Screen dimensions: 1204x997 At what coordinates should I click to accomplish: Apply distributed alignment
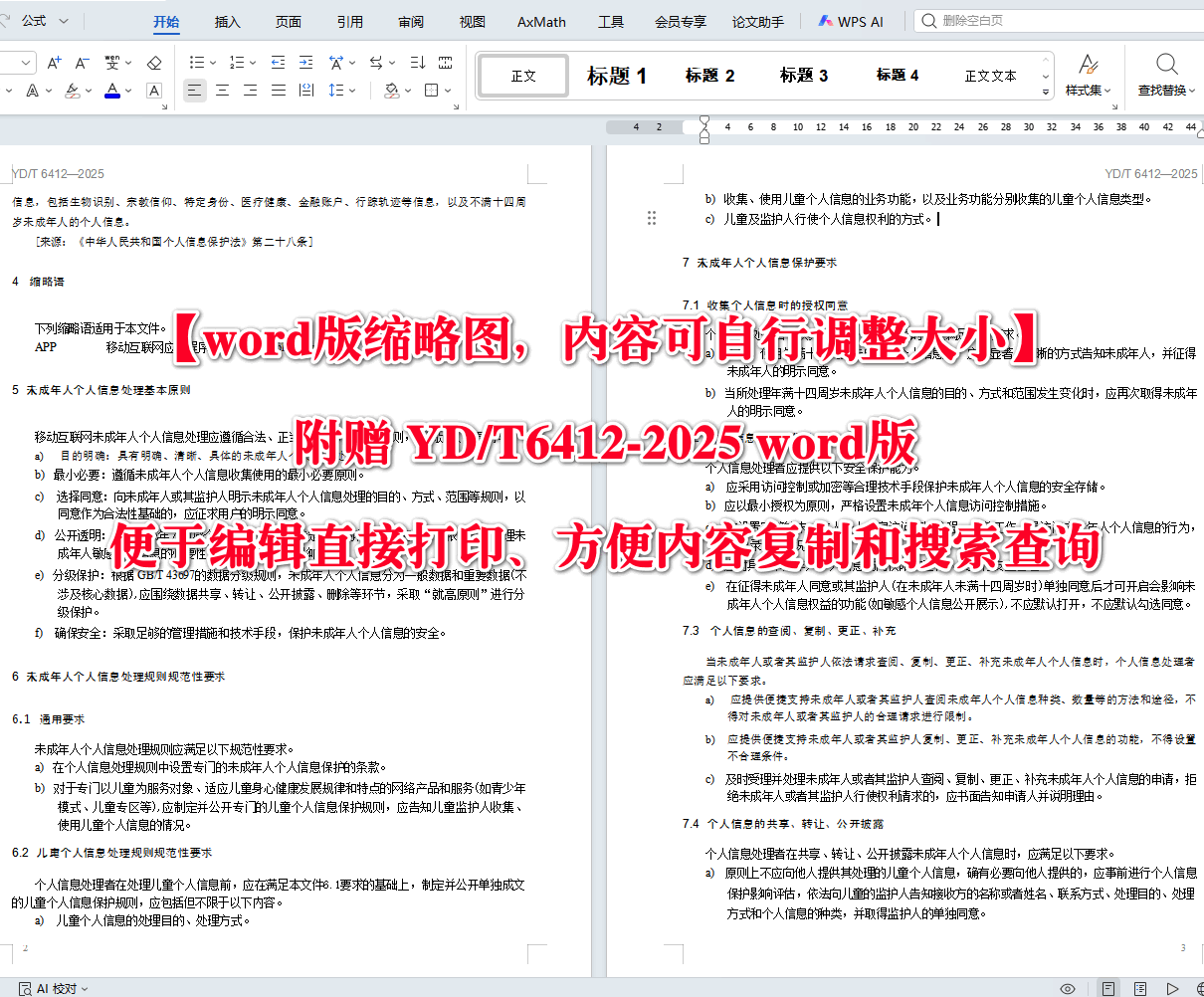[306, 90]
